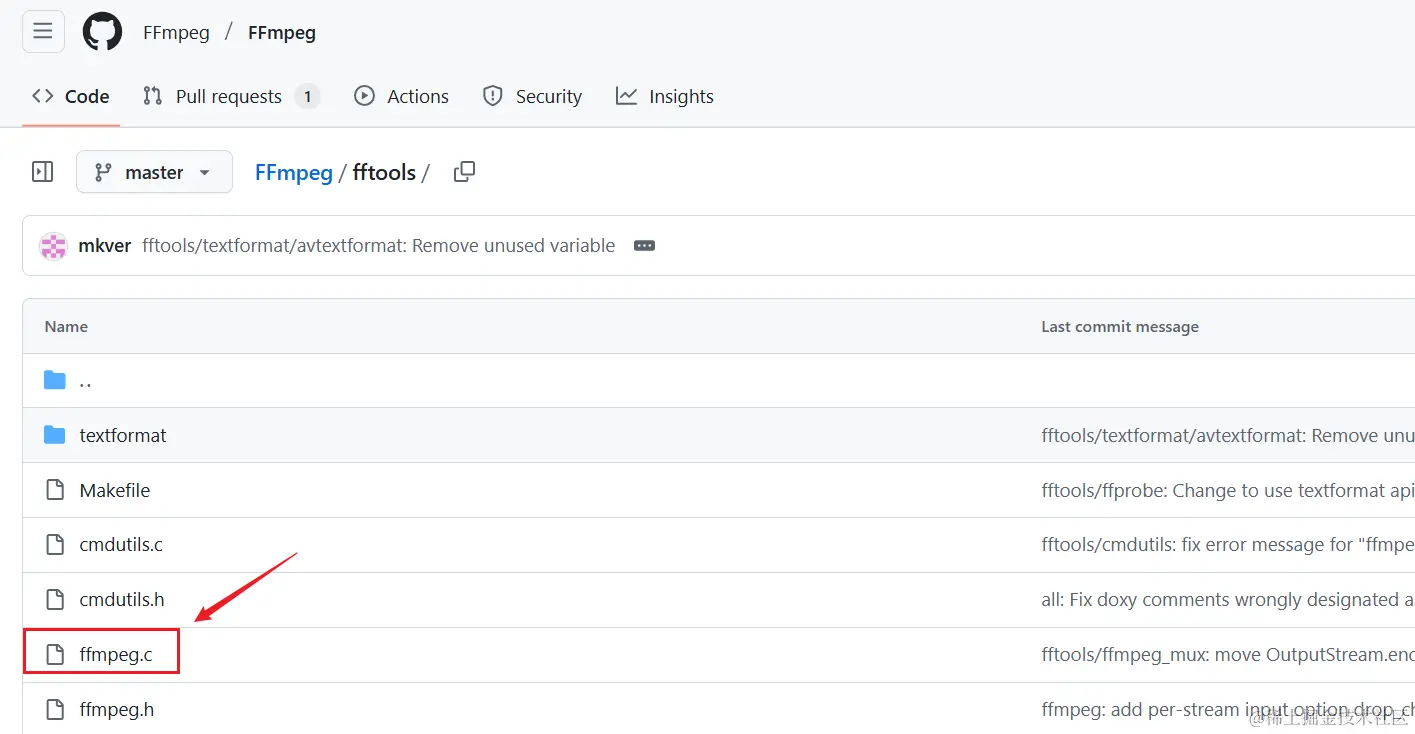The height and width of the screenshot is (734, 1415).
Task: Switch to the Security tab
Action: 532,96
